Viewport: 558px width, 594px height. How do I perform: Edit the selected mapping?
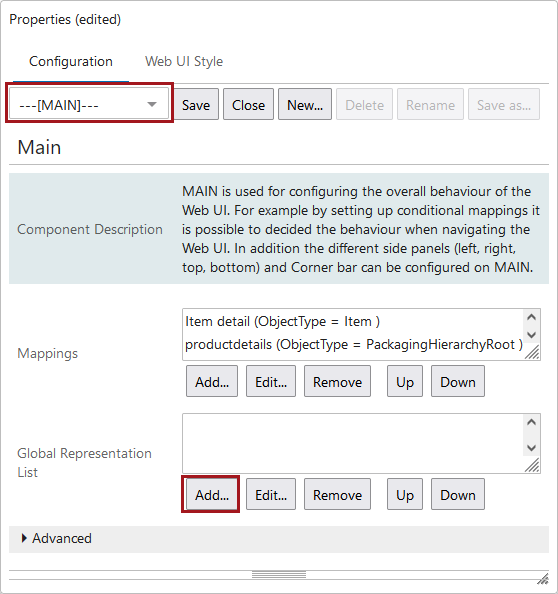coord(271,381)
